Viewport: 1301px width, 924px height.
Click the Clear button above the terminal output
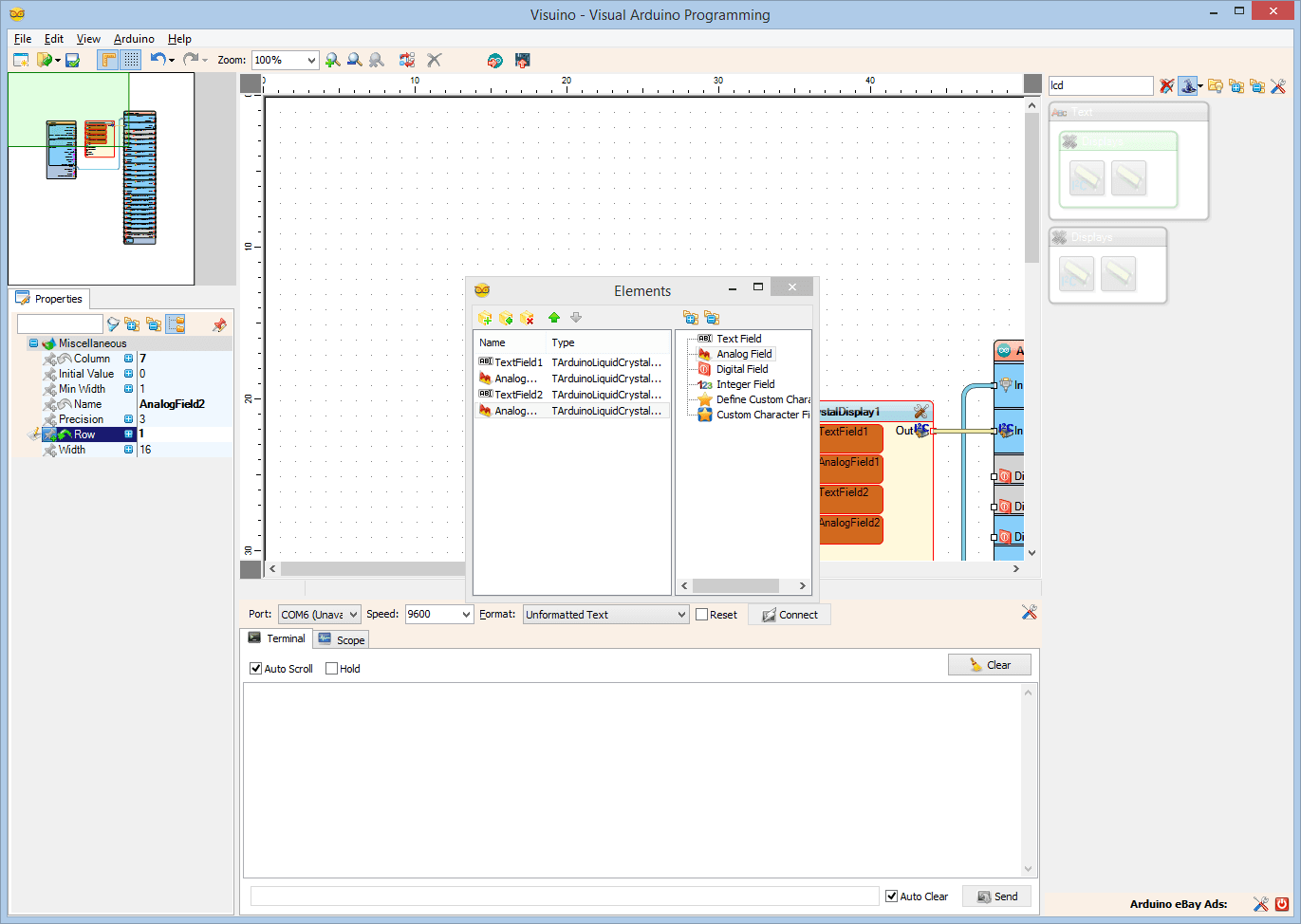(989, 664)
